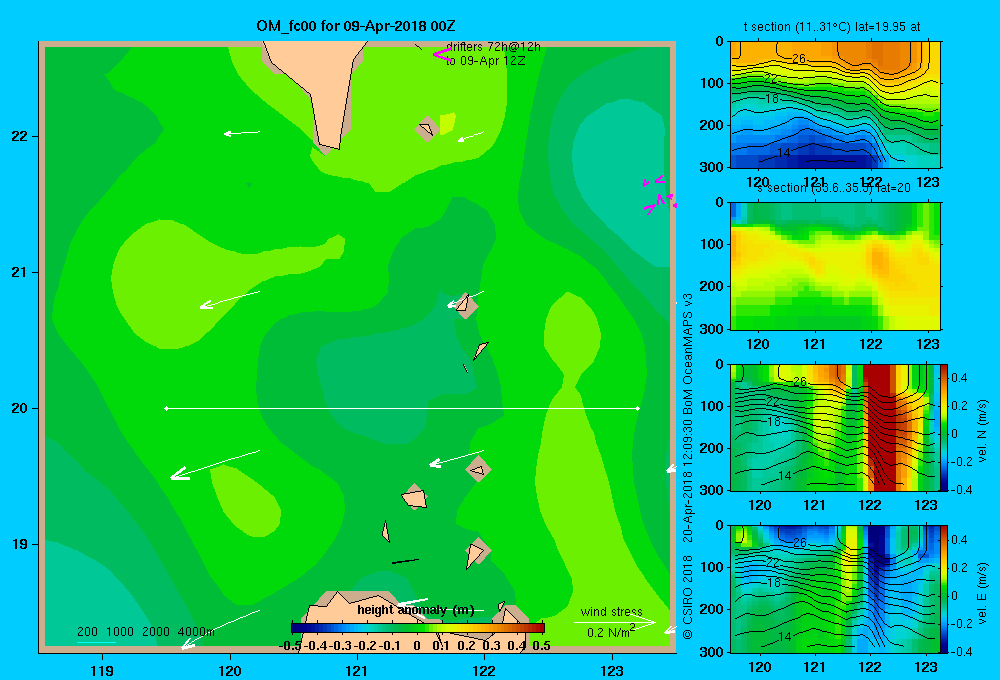Image resolution: width=1000 pixels, height=680 pixels.
Task: Click the 0.5 value on the height anomaly scale
Action: click(541, 645)
